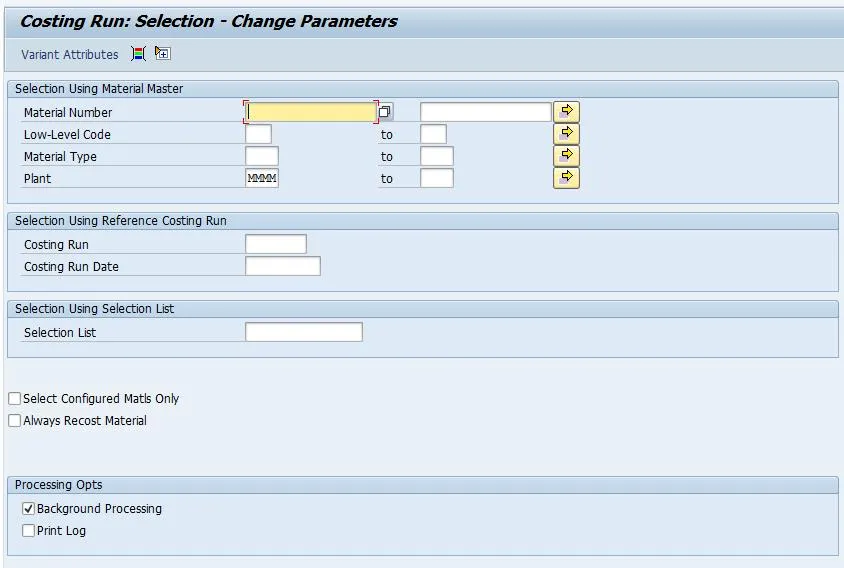
Task: Click the Material Type label
Action: click(60, 157)
